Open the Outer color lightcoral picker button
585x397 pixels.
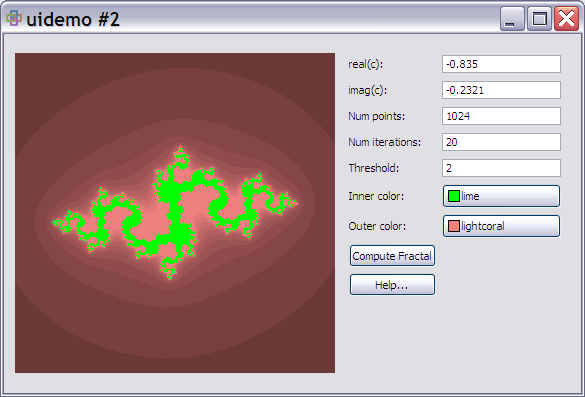[x=501, y=226]
